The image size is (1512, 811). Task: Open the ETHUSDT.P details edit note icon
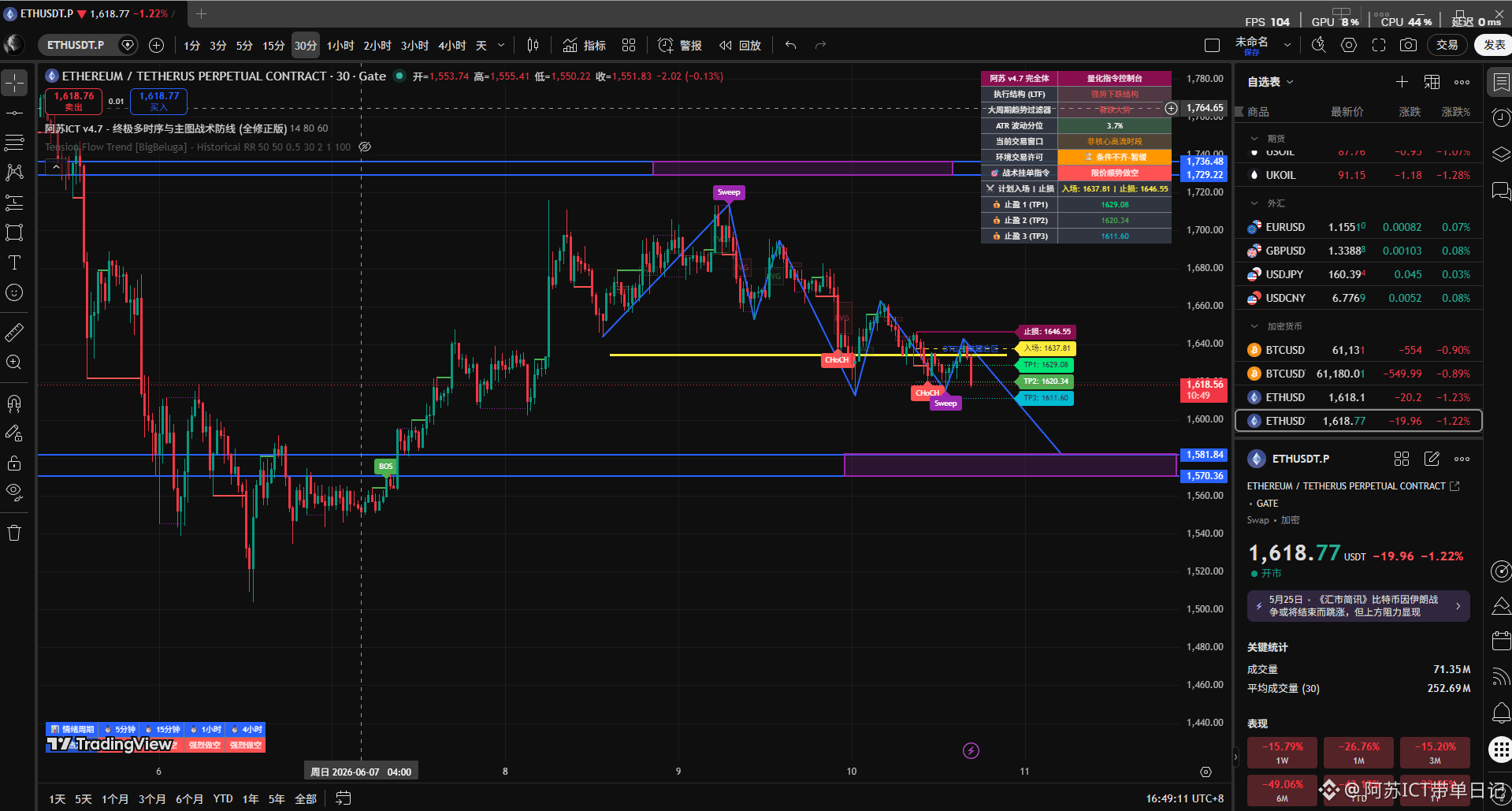tap(1432, 459)
